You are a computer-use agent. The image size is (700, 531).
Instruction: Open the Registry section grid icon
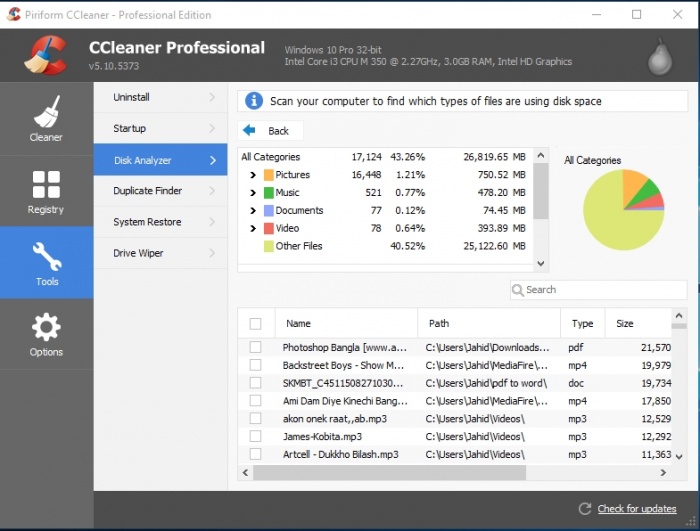(46, 184)
